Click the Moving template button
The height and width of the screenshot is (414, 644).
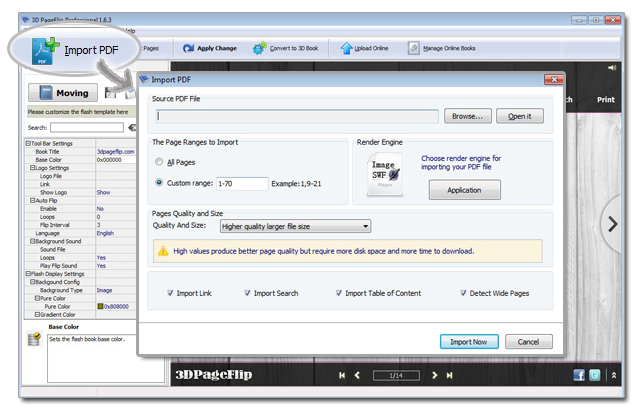tap(63, 93)
